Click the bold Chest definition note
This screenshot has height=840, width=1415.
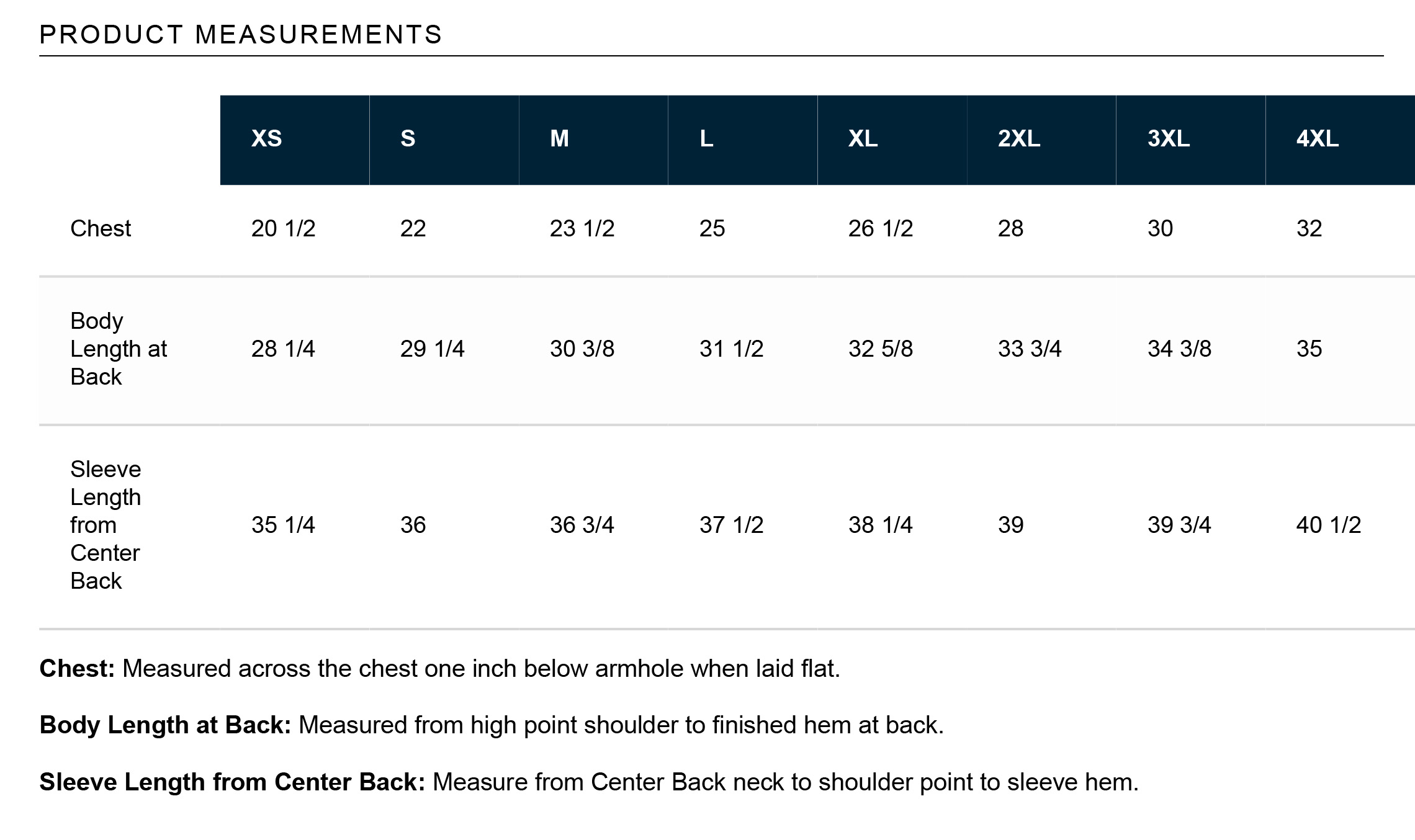pos(77,669)
